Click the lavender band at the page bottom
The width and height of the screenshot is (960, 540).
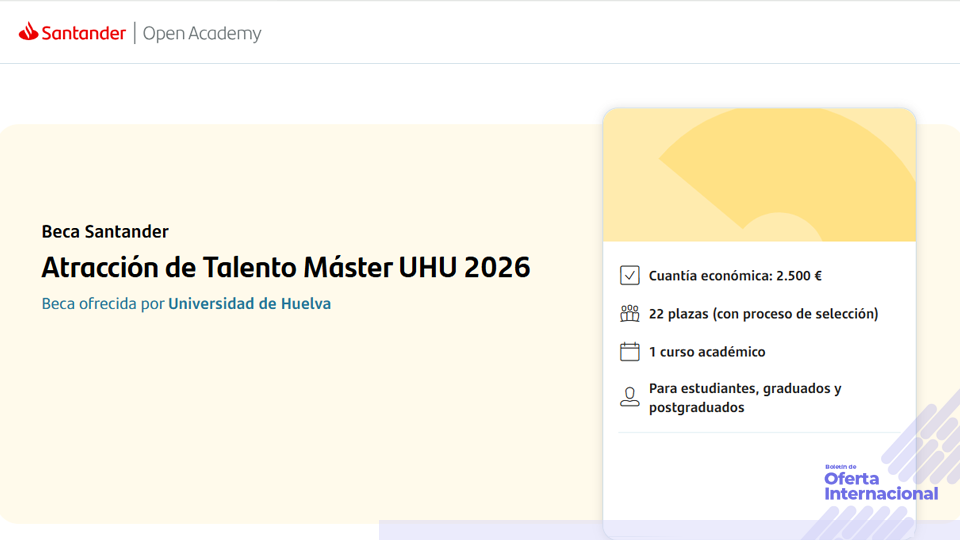(490, 530)
